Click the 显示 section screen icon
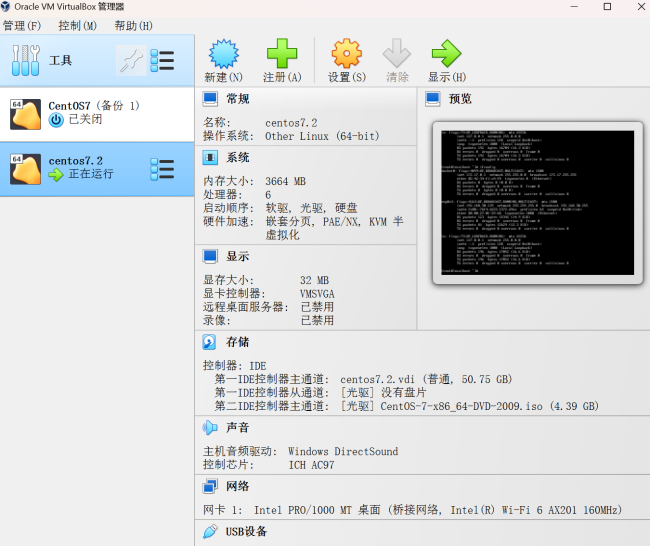 (x=210, y=257)
